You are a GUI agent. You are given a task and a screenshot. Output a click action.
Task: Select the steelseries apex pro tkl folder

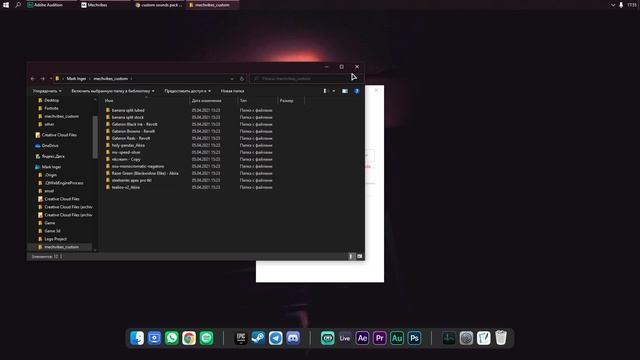[131, 180]
